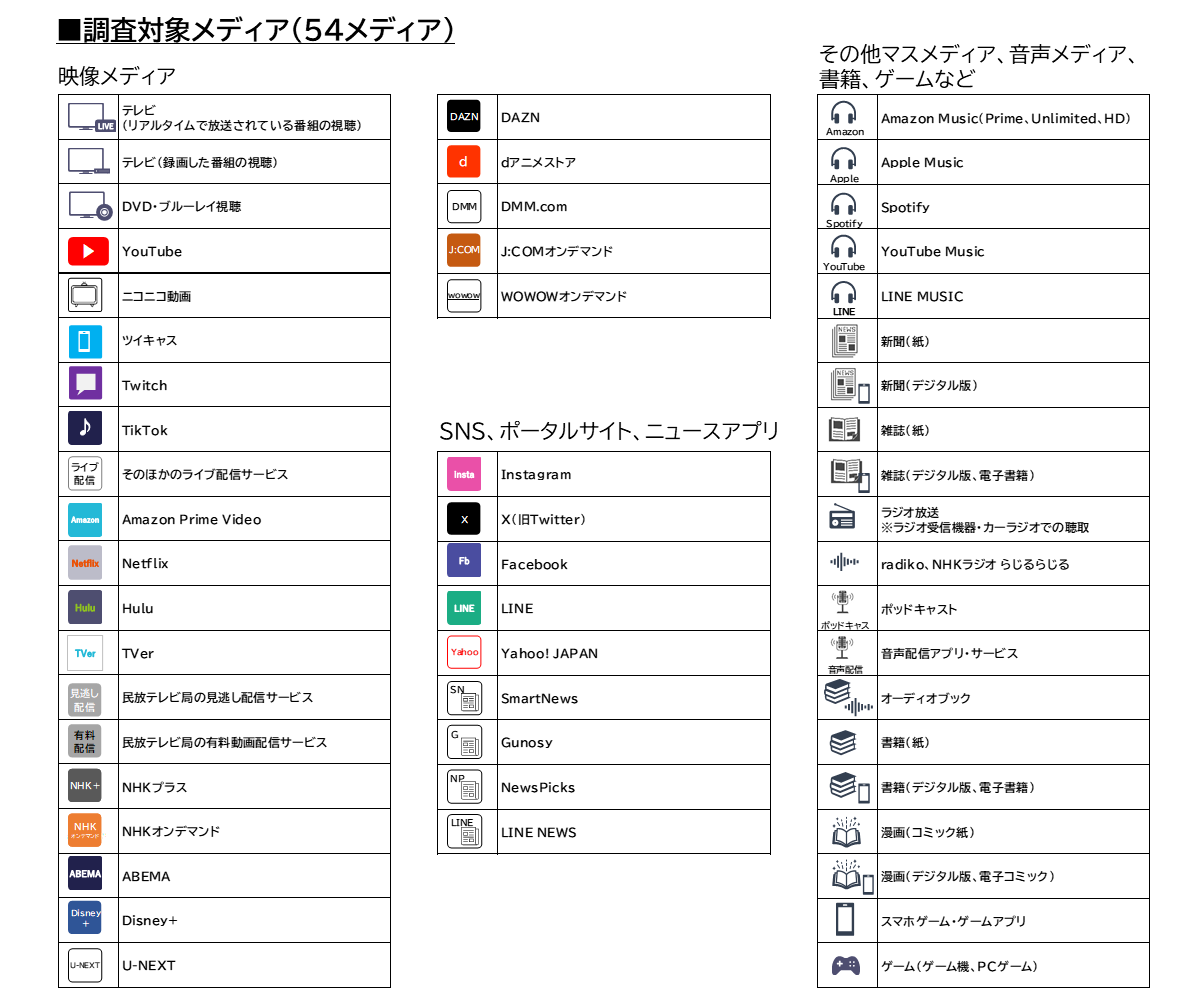Click the red YouTube play icon
This screenshot has width=1200, height=1000.
pyautogui.click(x=88, y=251)
